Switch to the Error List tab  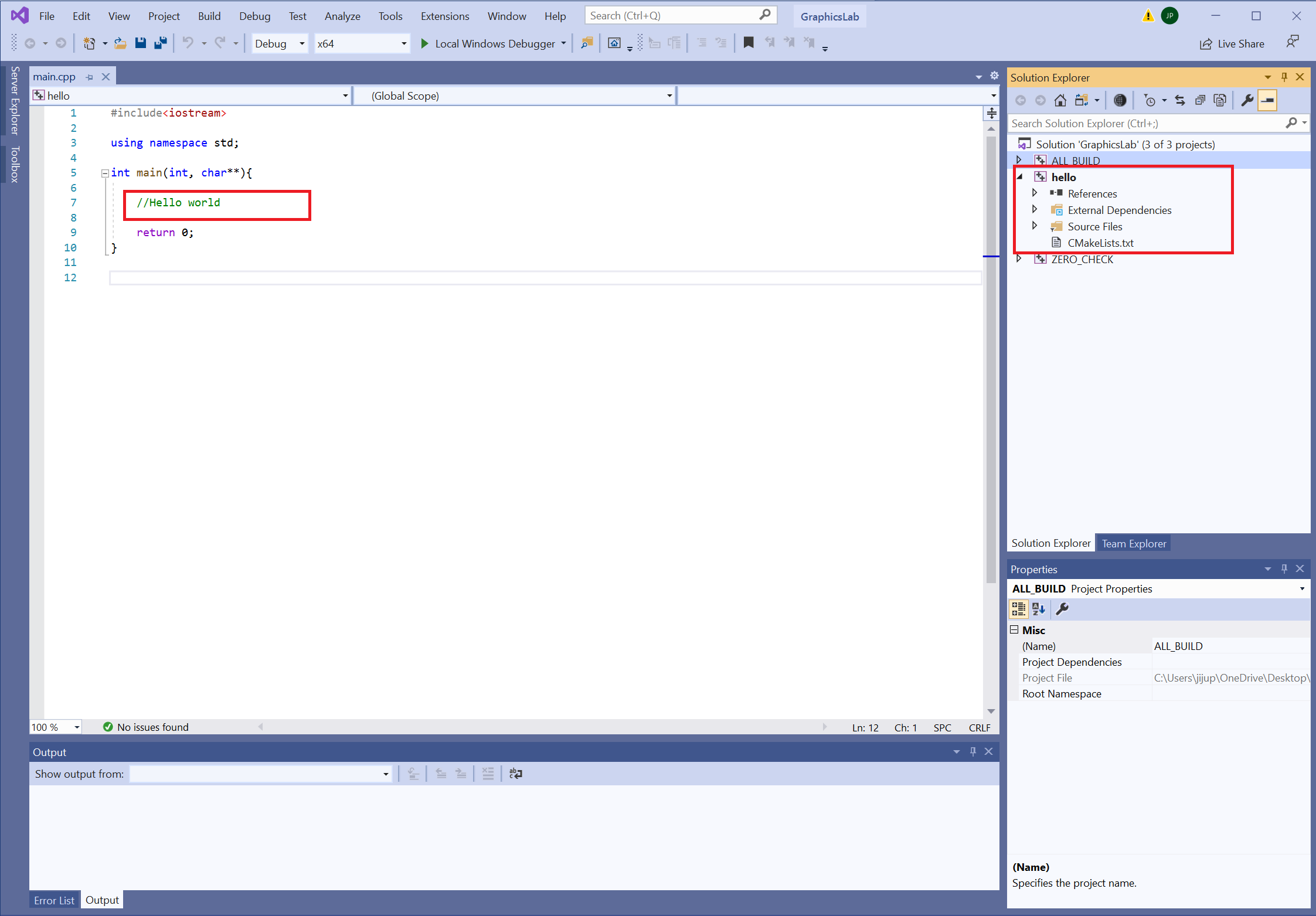pyautogui.click(x=54, y=900)
